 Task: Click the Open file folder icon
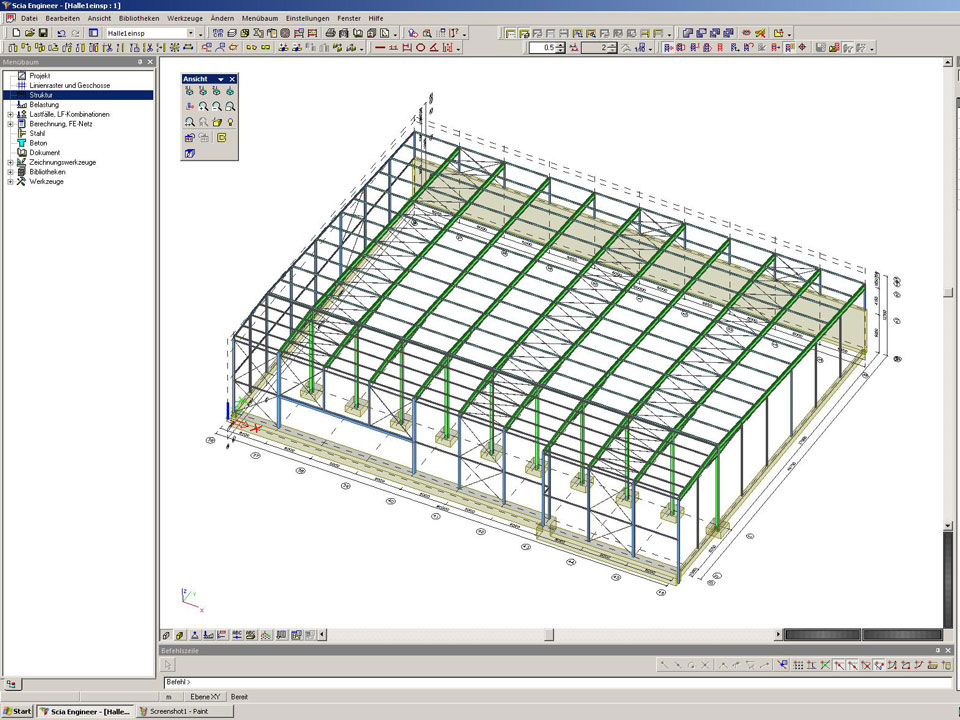30,33
